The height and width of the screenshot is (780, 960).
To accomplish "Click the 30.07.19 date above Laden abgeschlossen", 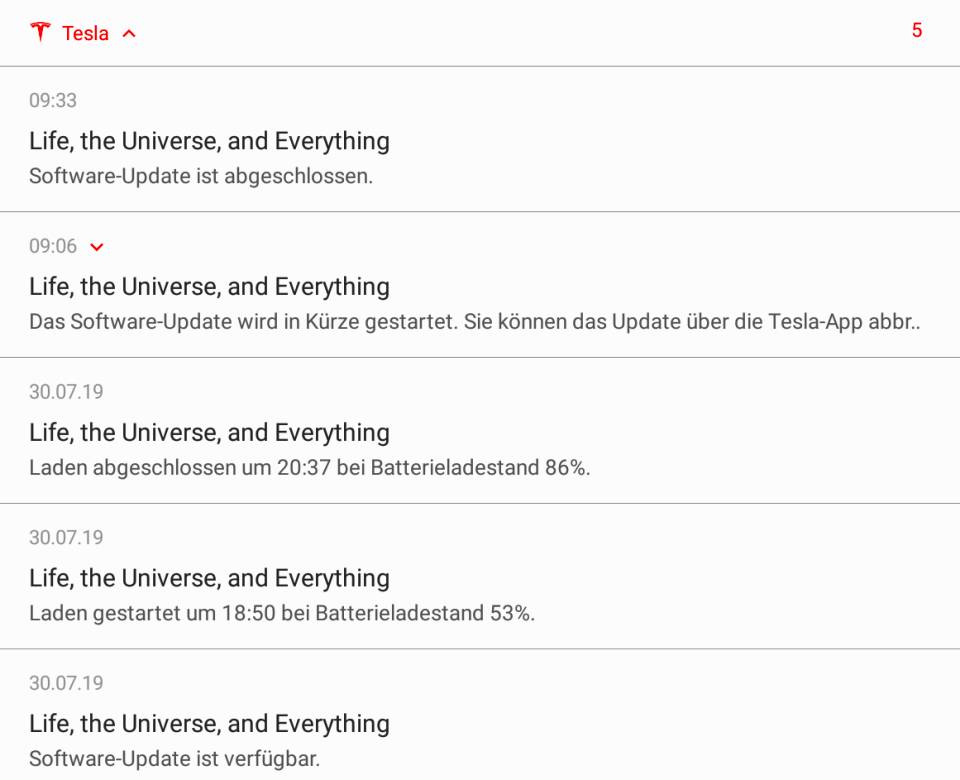I will coord(66,392).
